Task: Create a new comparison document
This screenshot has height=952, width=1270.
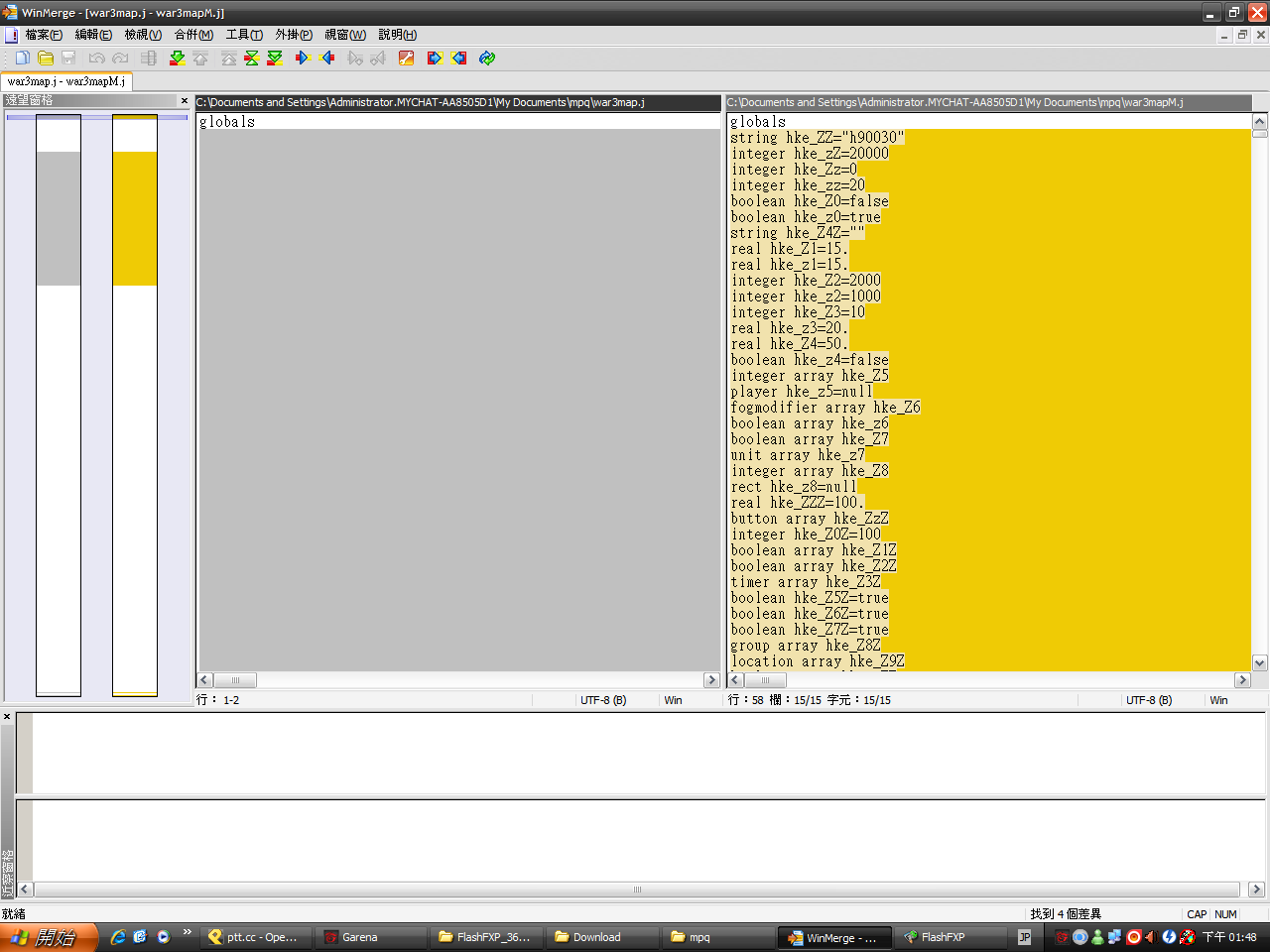Action: click(x=22, y=59)
